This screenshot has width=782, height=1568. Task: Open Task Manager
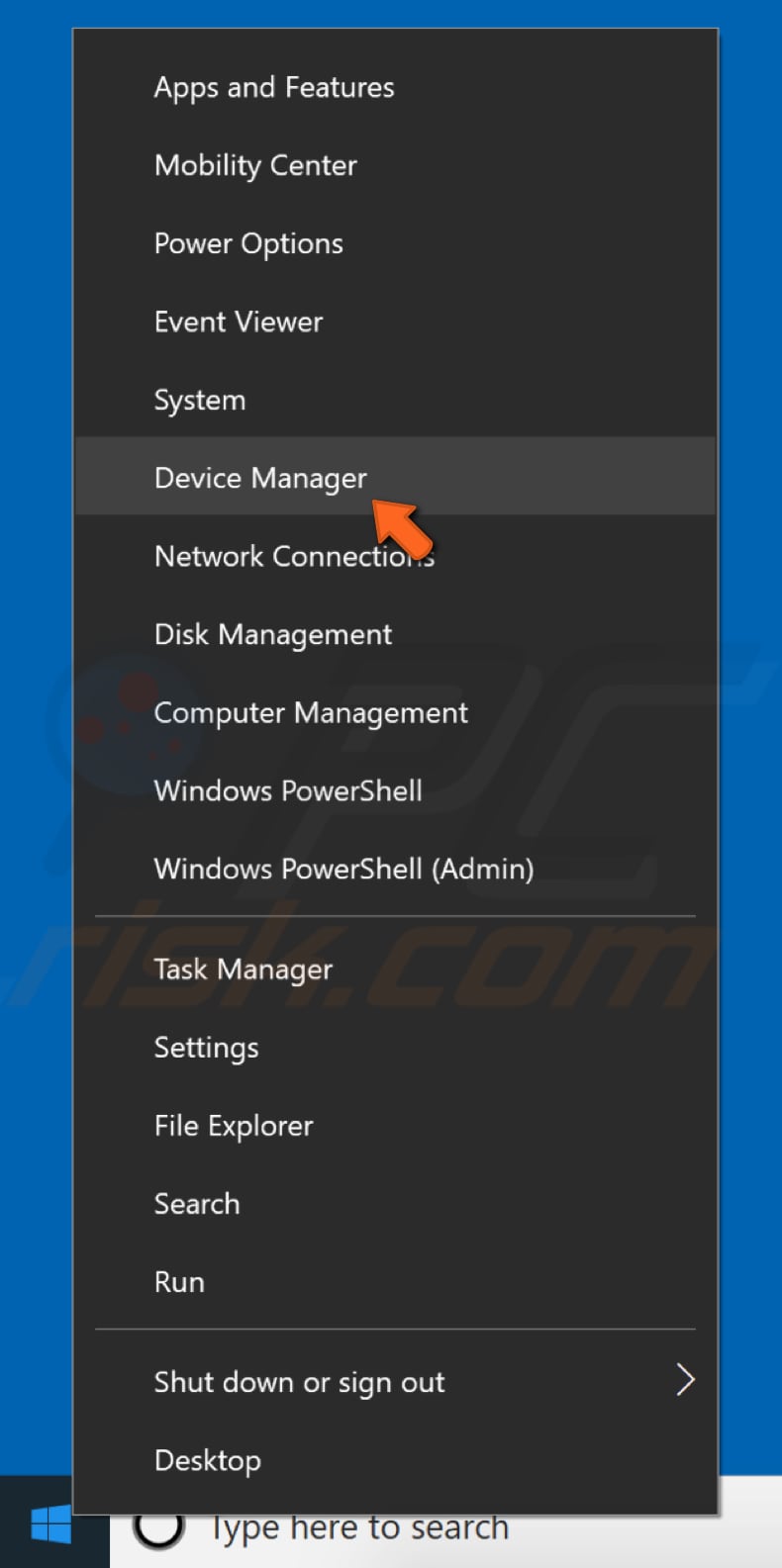coord(243,969)
